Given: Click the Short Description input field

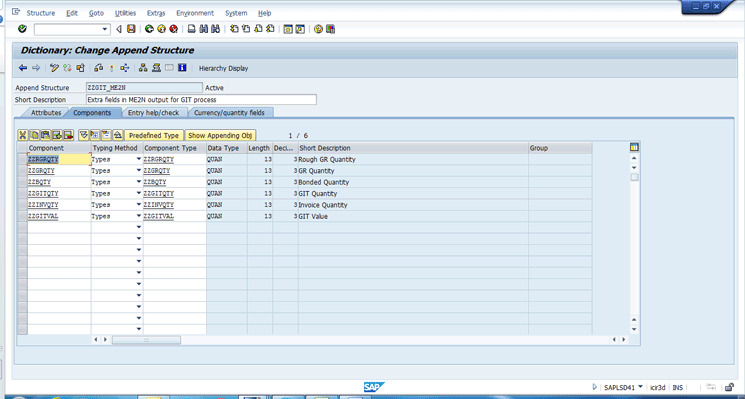Looking at the screenshot, I should (x=201, y=100).
